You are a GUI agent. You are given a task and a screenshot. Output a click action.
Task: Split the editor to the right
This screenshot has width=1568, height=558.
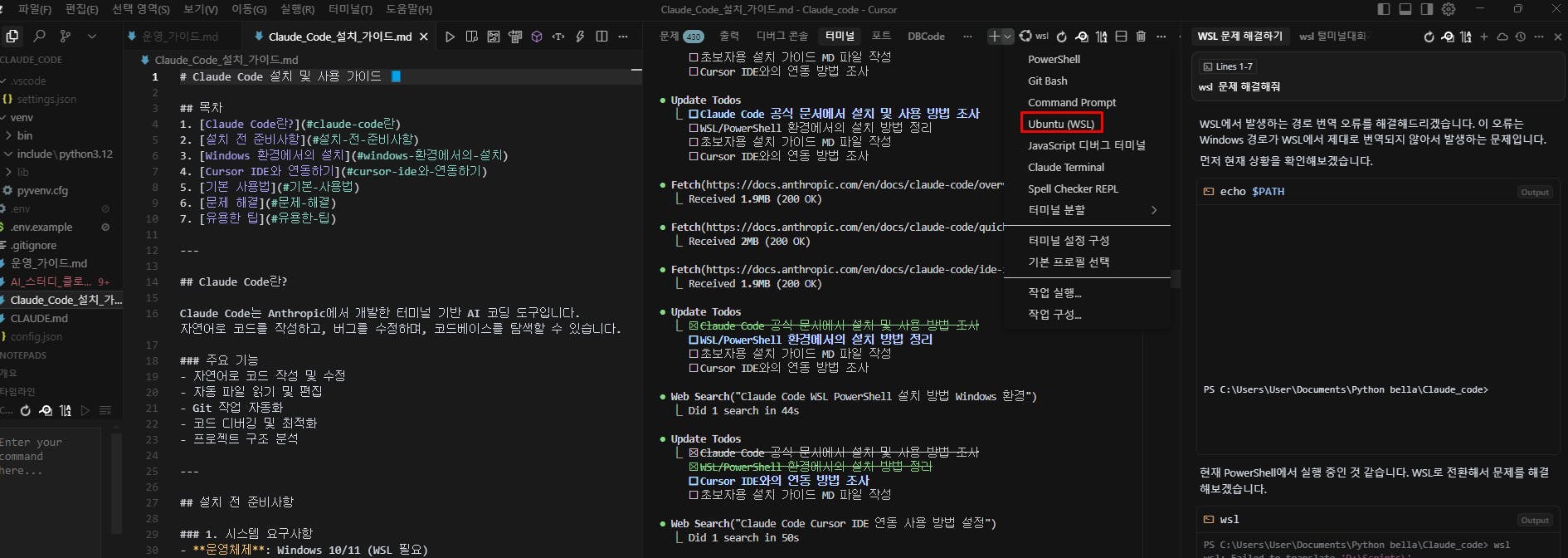click(x=601, y=37)
